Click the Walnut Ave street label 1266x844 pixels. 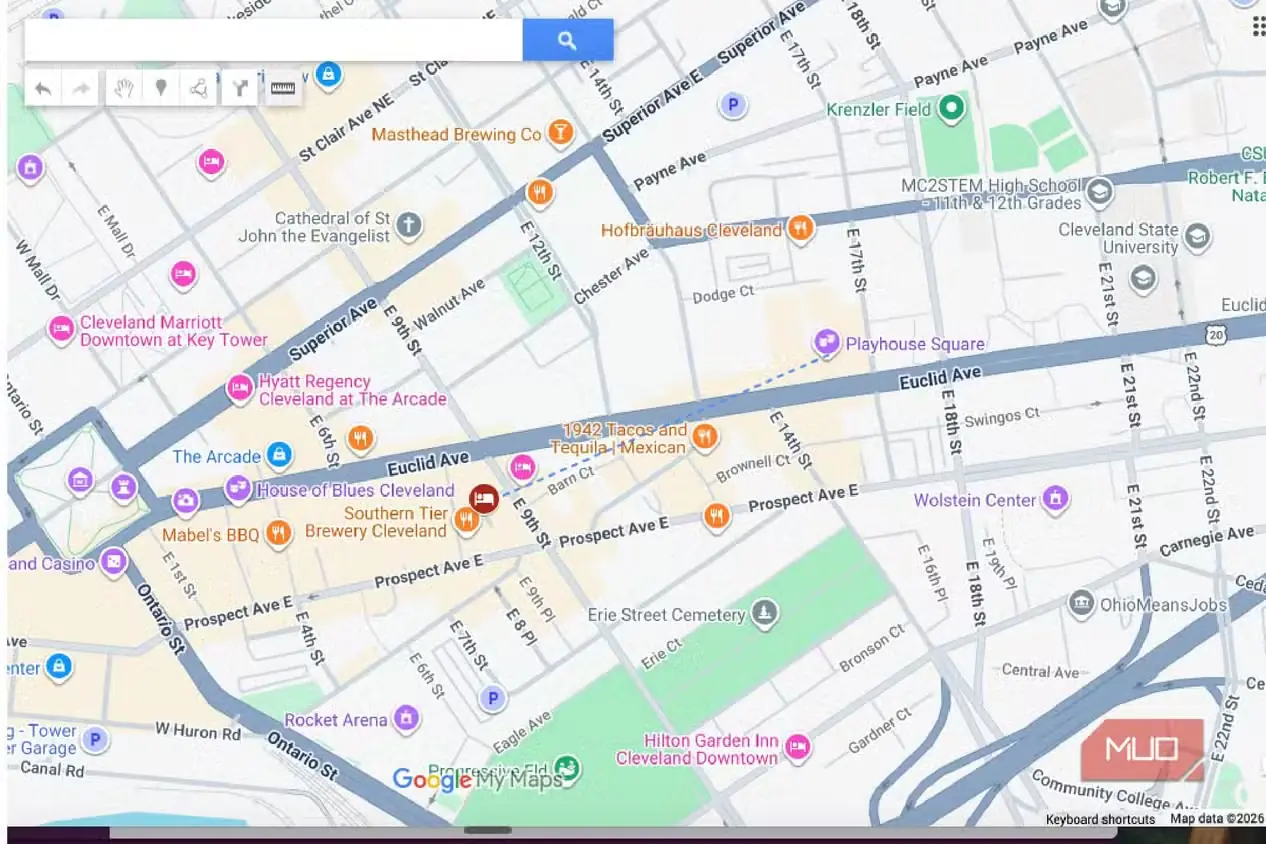[450, 303]
